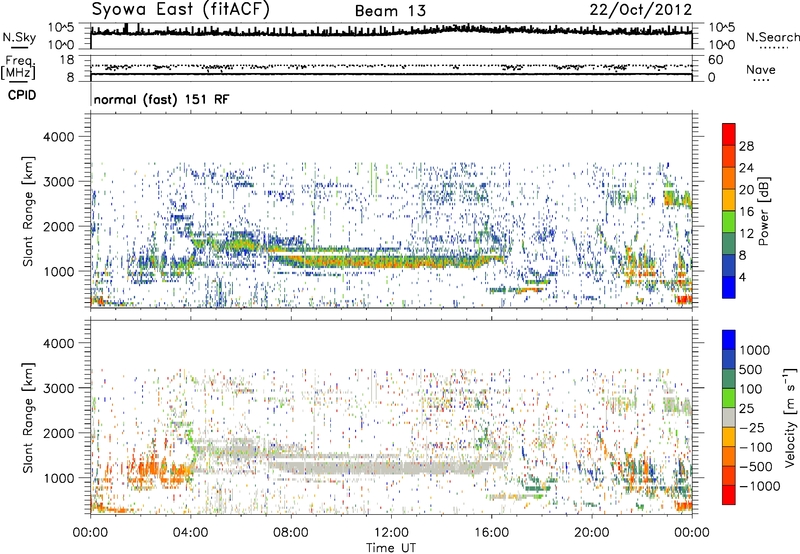Screen dimensions: 800x554
Task: Click the 'Nave' legend label
Action: [x=761, y=69]
